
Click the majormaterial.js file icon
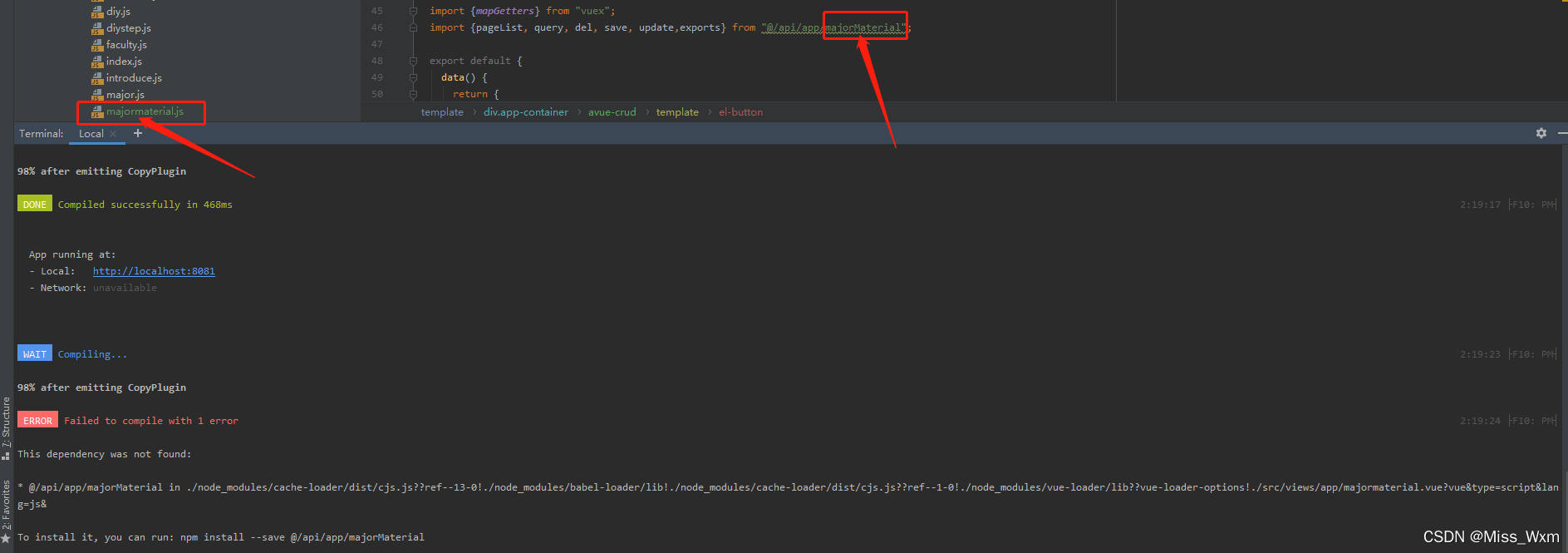[x=97, y=111]
